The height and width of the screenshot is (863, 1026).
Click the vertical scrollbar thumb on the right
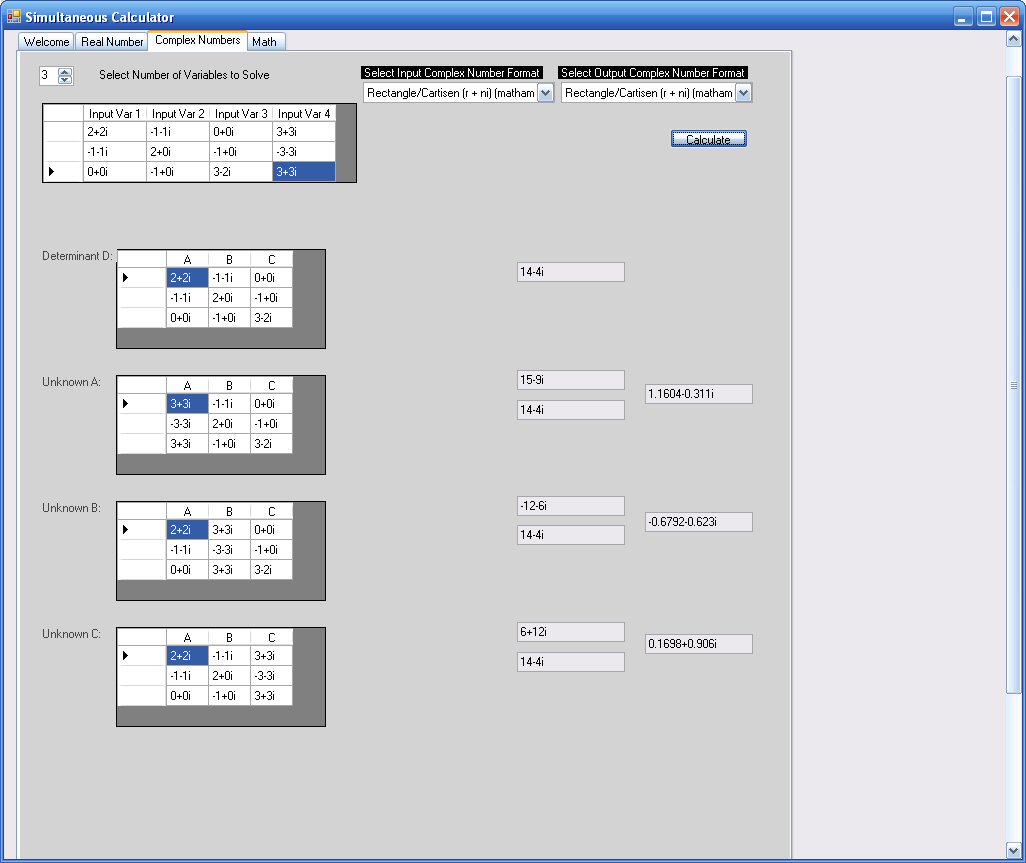(1014, 385)
